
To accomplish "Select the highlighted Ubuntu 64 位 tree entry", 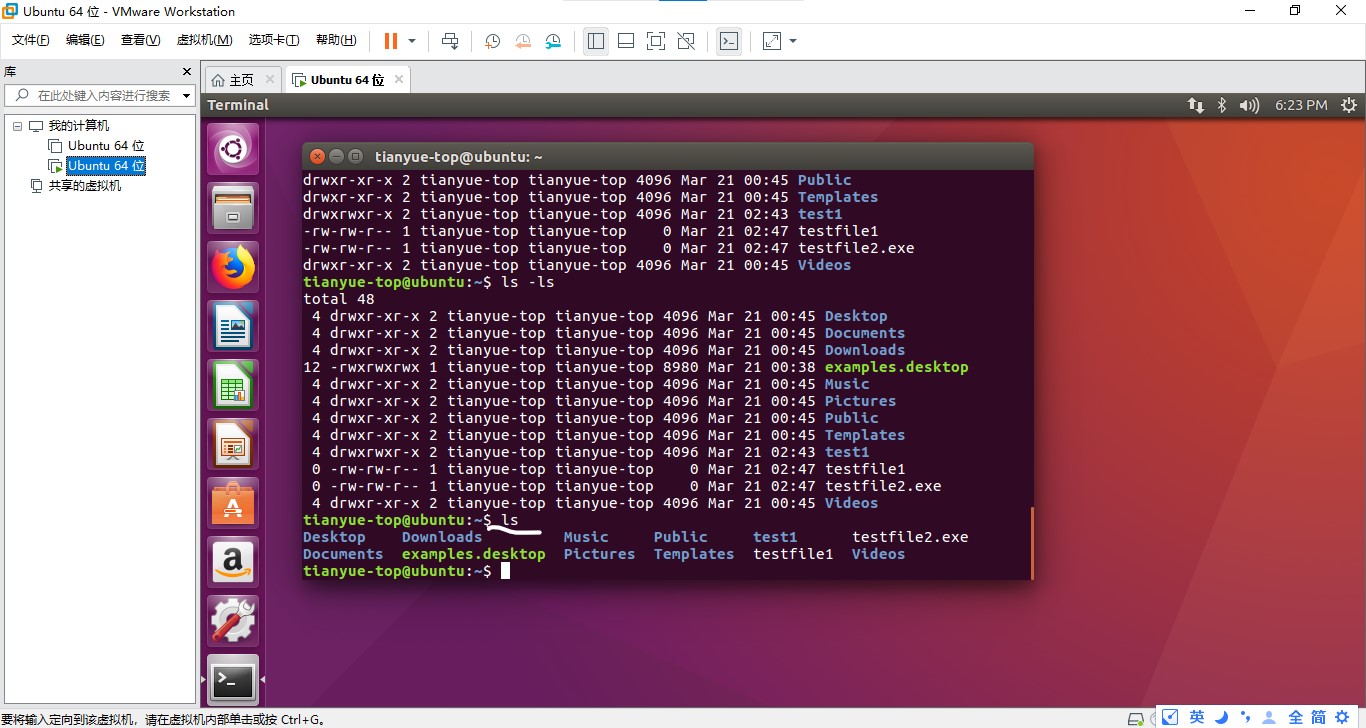I will (105, 166).
